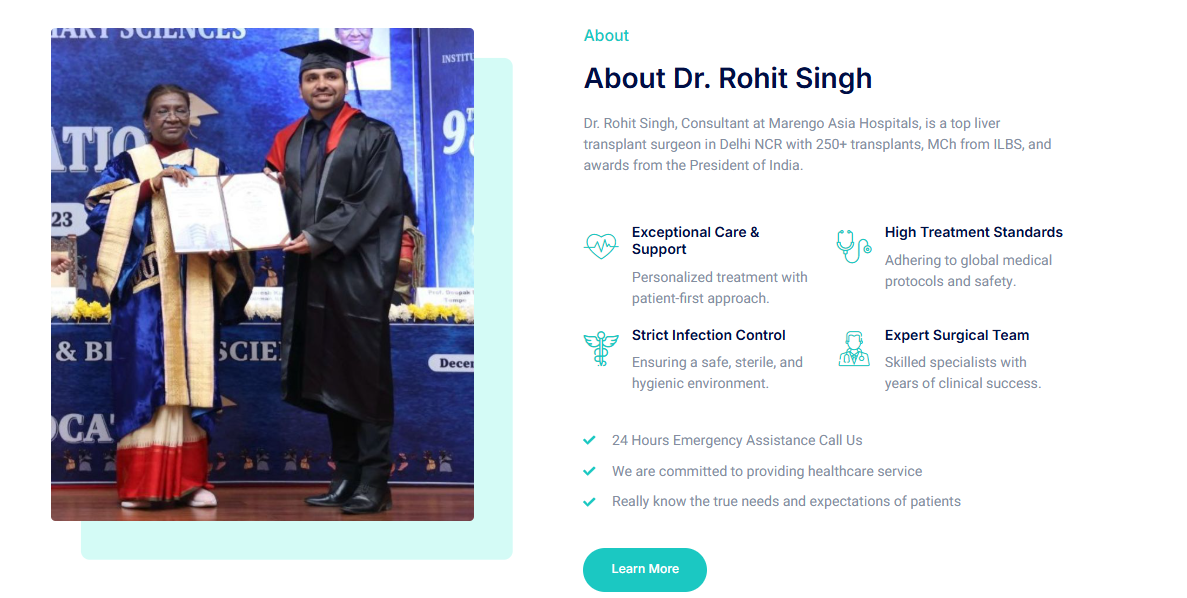The height and width of the screenshot is (598, 1187).
Task: Click the Expert Surgical Team title
Action: tap(956, 335)
